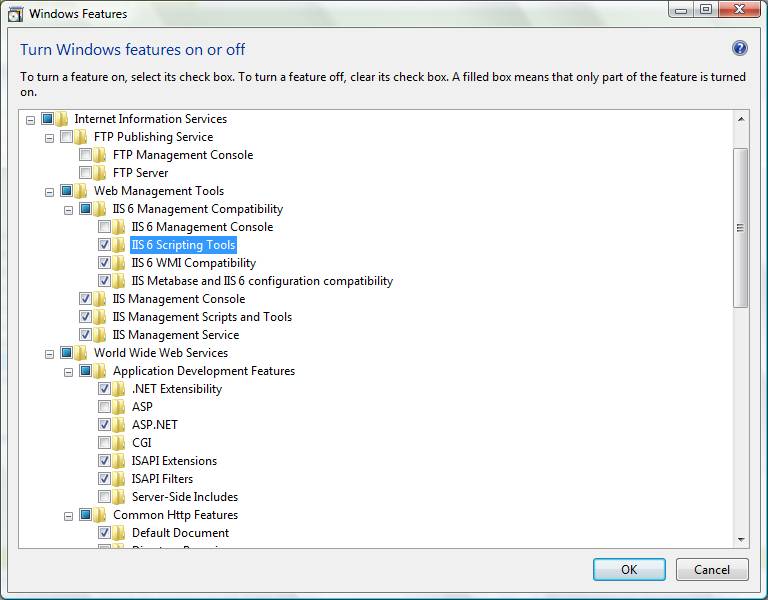This screenshot has height=600, width=768.
Task: Uncheck the IIS 6 WMI Compatibility checkbox
Action: click(104, 263)
